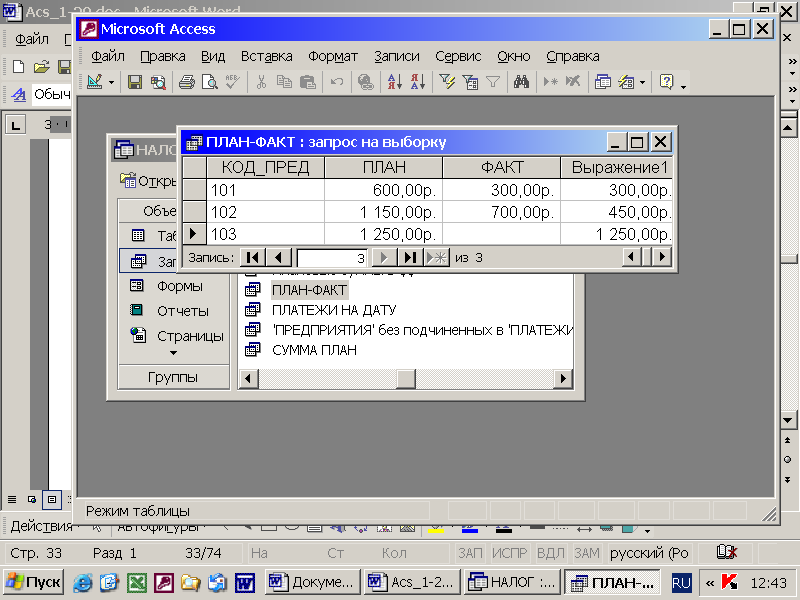
Task: Select the КОД_ПРЕД column header
Action: coord(265,167)
